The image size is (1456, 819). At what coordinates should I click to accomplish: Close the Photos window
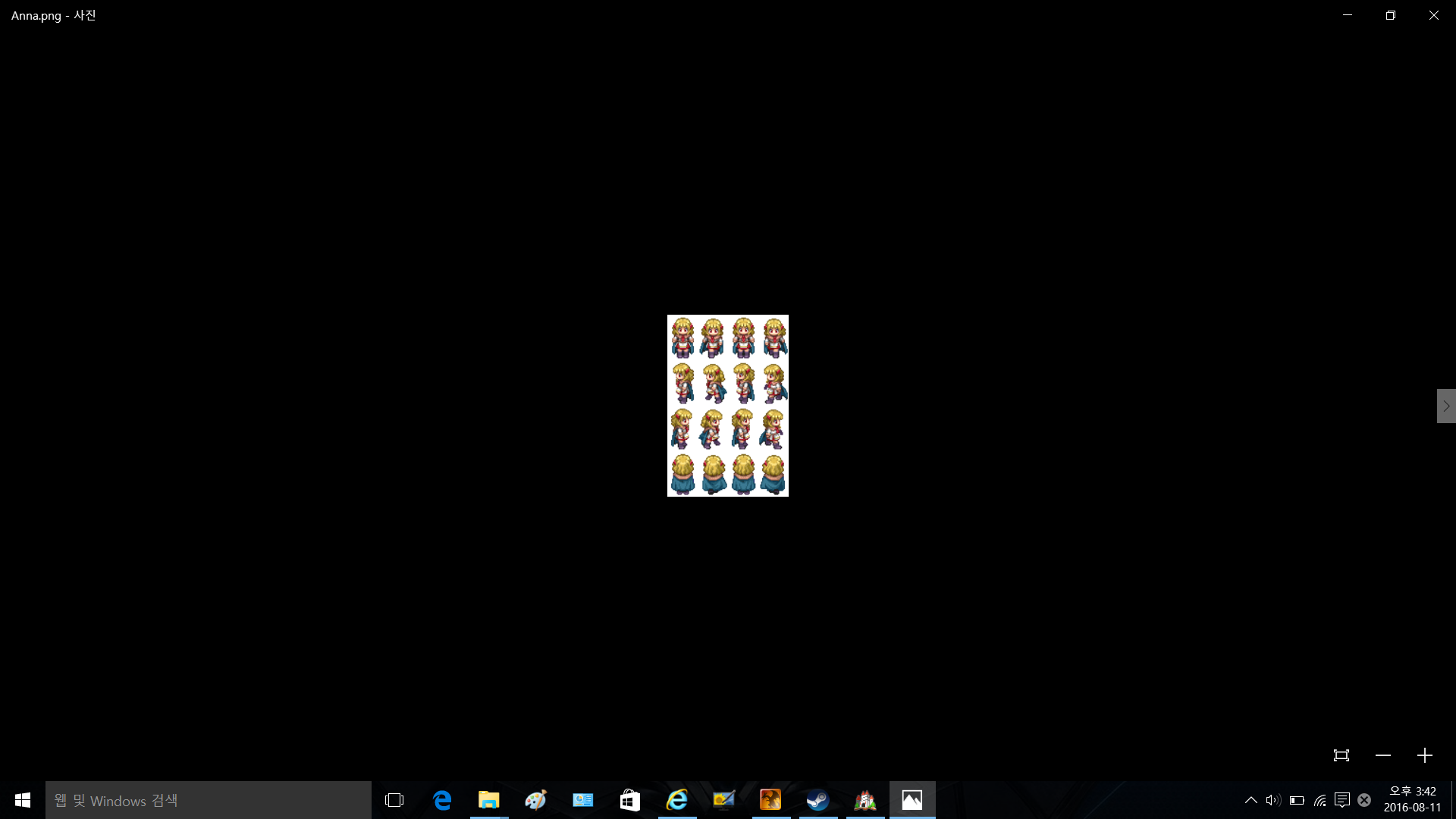pyautogui.click(x=1434, y=15)
